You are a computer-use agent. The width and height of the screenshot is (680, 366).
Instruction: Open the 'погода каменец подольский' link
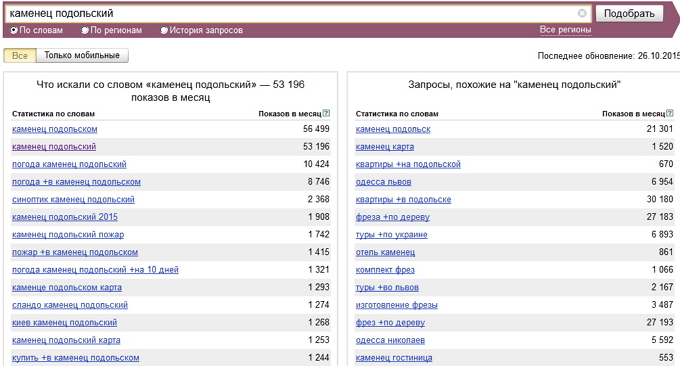click(x=69, y=164)
